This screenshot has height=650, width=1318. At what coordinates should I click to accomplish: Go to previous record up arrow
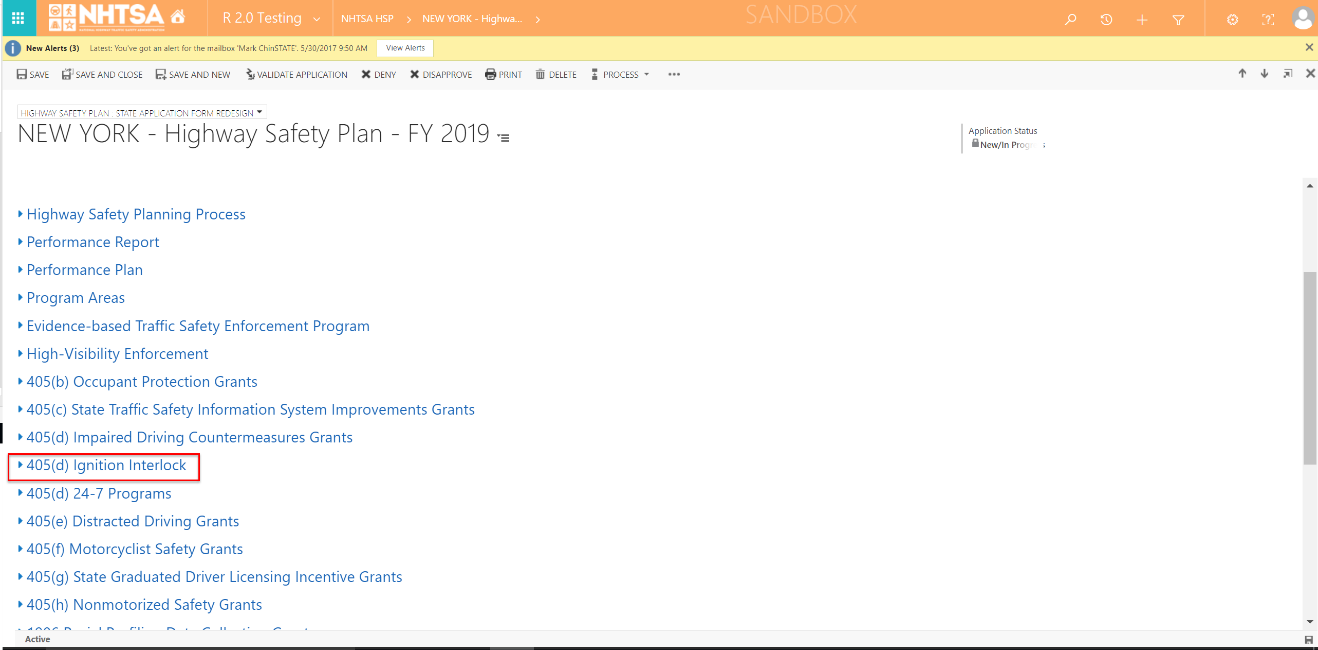pos(1242,73)
